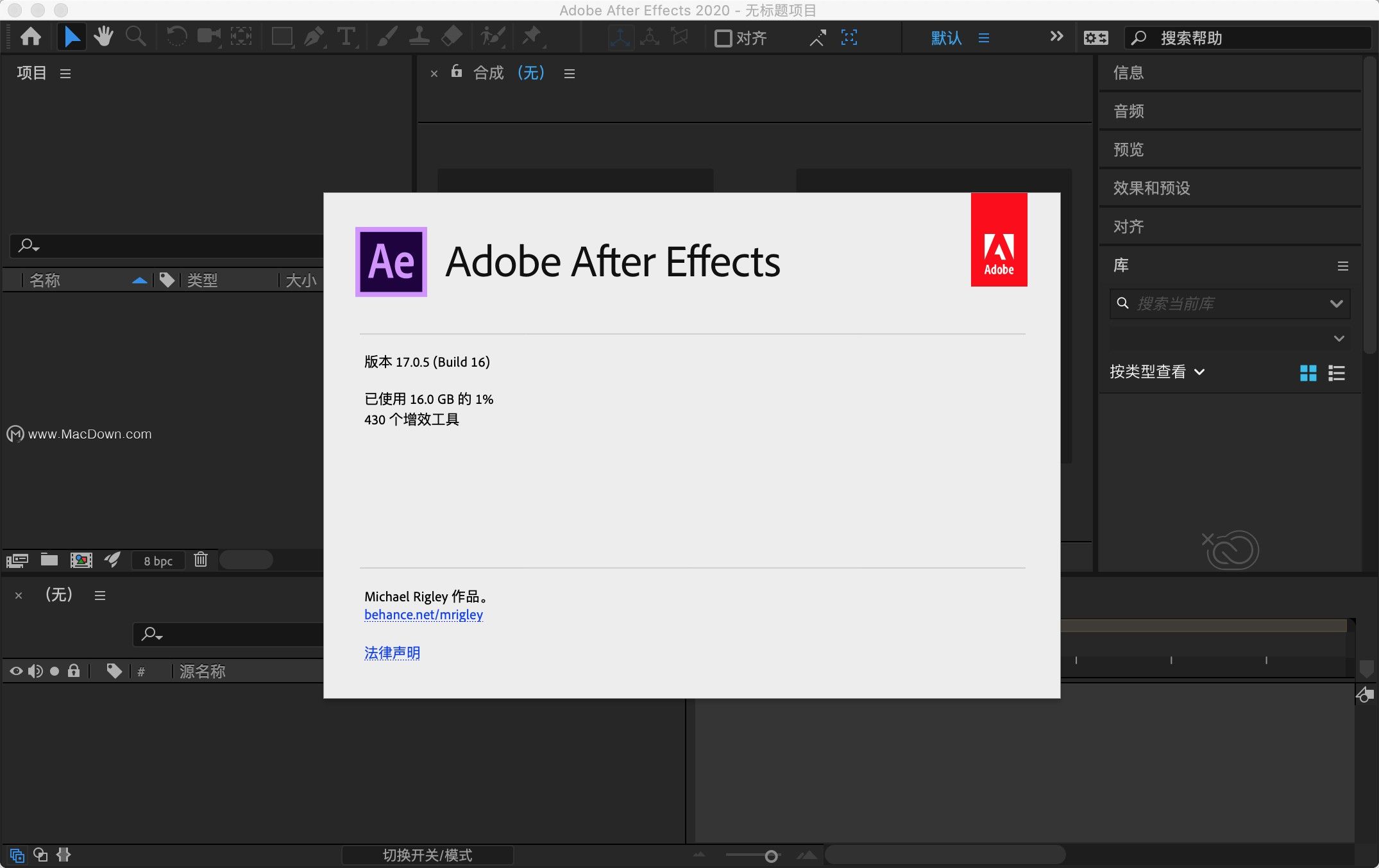This screenshot has height=868, width=1379.
Task: Select the Type tool
Action: tap(346, 37)
